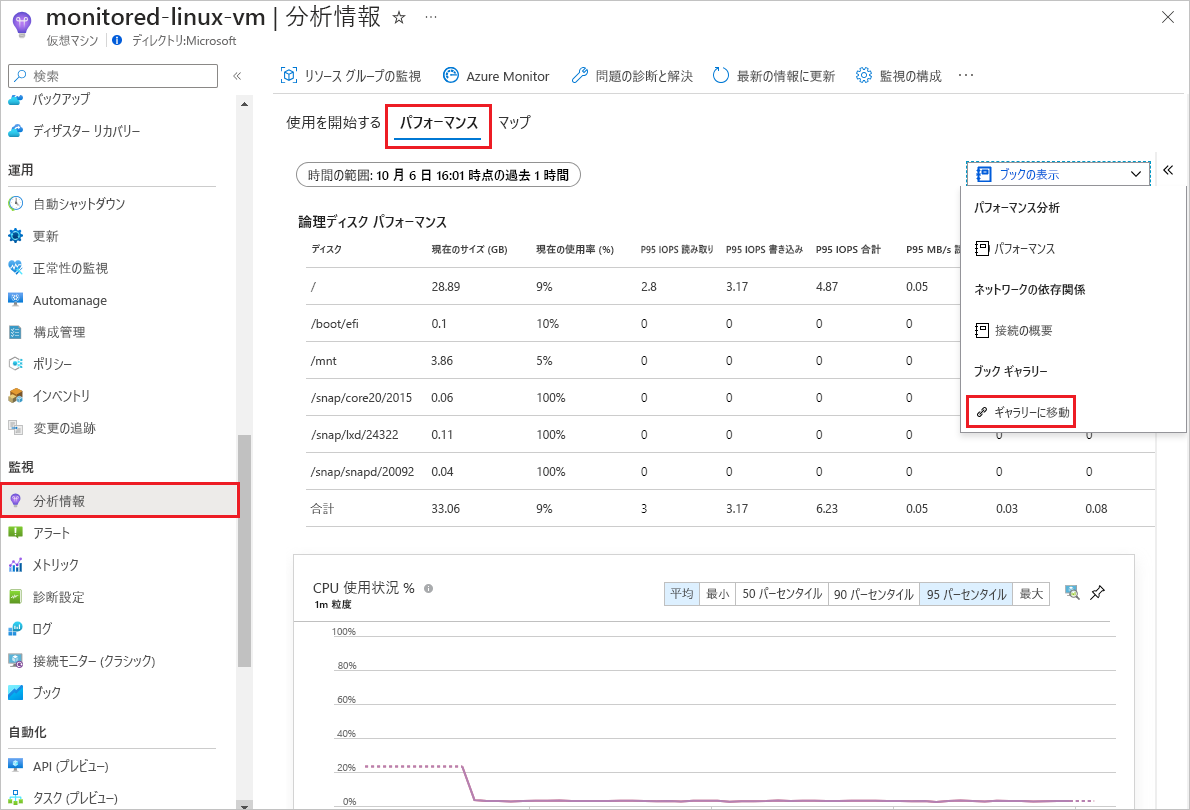Open 診断設定 menu item
This screenshot has height=810, width=1190.
tap(46, 597)
